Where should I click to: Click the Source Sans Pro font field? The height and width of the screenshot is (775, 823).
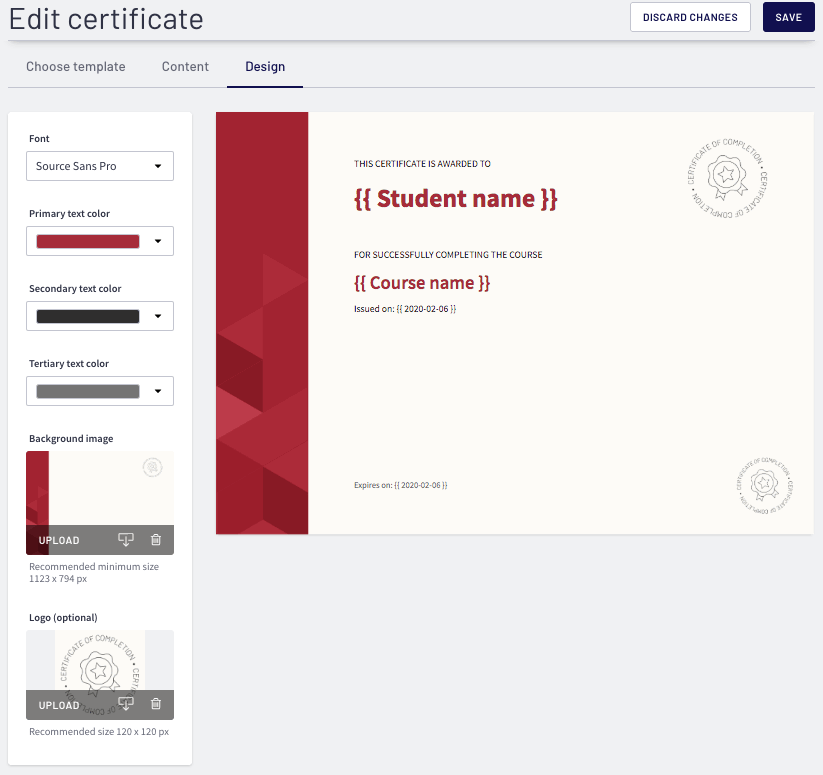click(x=100, y=166)
